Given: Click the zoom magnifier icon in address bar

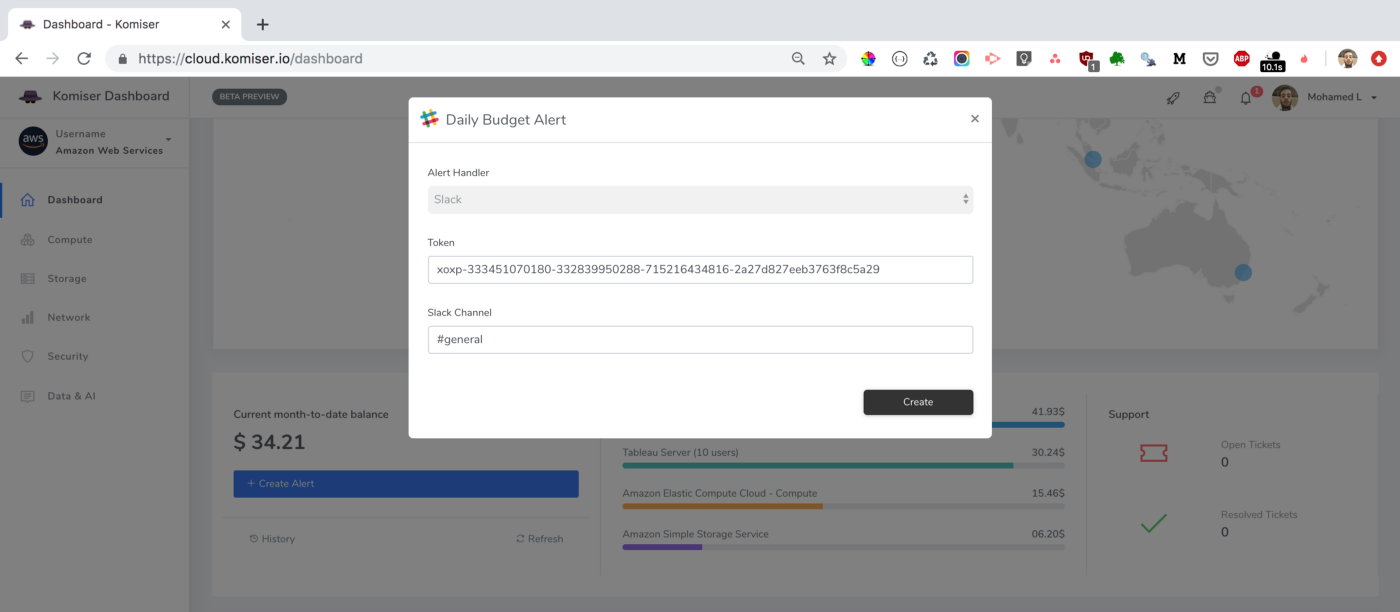Looking at the screenshot, I should [x=798, y=59].
